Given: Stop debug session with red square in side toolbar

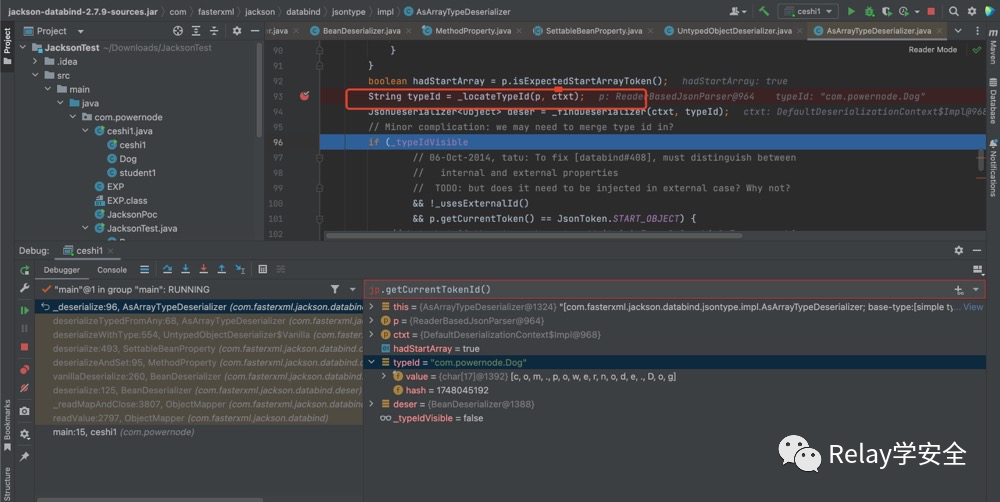Looking at the screenshot, I should tap(24, 347).
